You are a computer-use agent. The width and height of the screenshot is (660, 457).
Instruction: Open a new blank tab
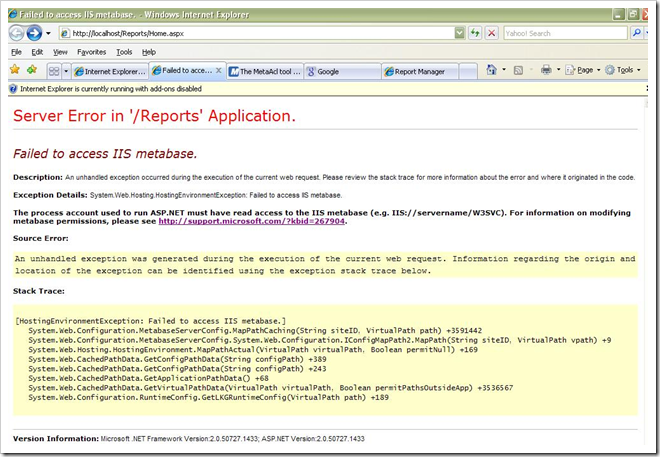468,72
